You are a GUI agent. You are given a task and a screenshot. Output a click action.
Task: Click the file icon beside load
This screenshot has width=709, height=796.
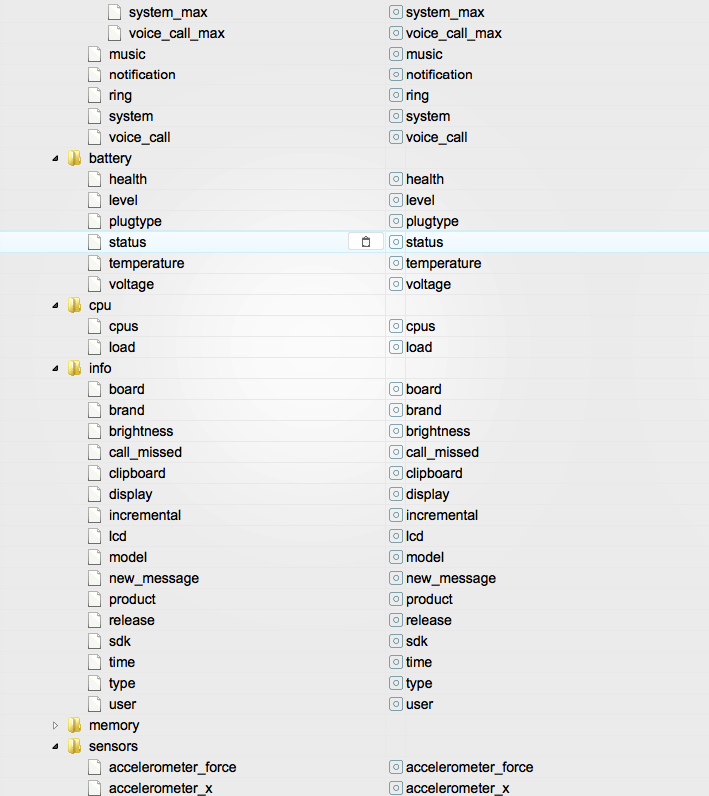pyautogui.click(x=94, y=347)
